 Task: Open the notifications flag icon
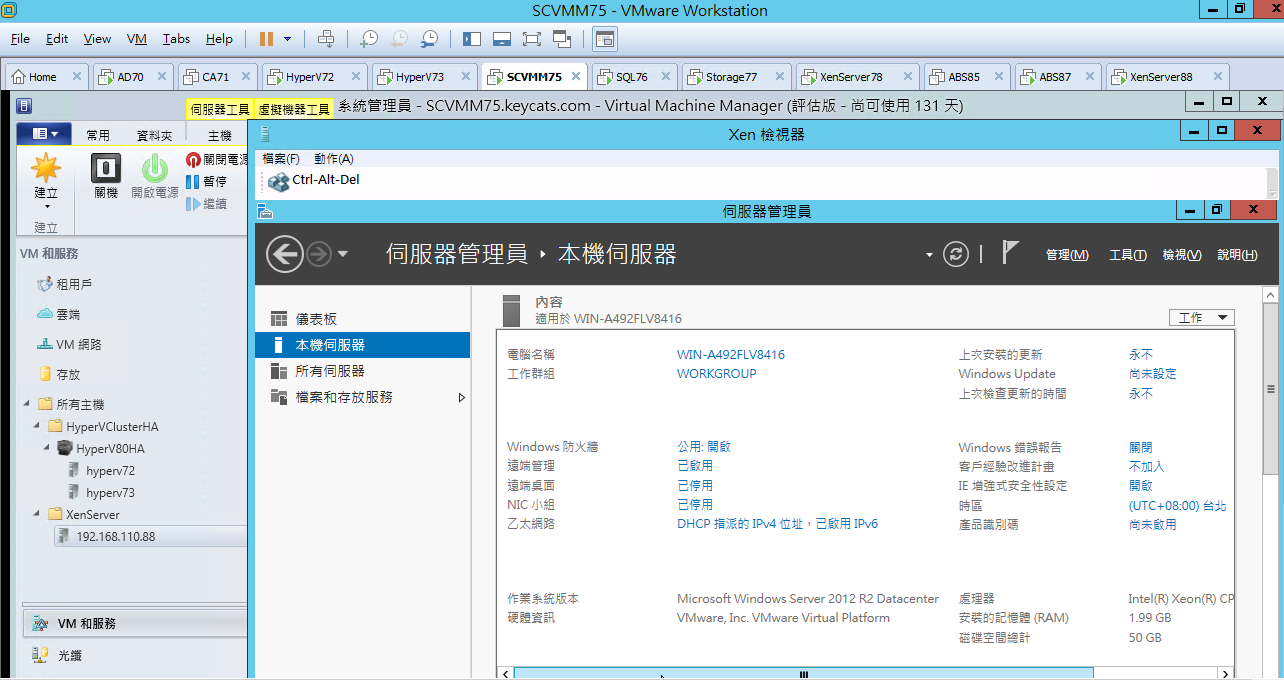coord(1011,253)
